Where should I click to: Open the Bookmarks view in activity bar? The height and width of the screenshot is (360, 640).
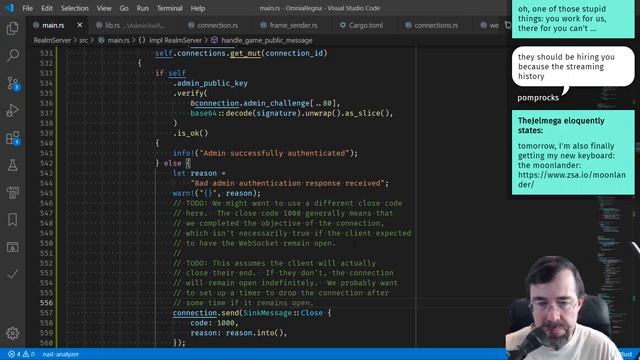pyautogui.click(x=13, y=220)
